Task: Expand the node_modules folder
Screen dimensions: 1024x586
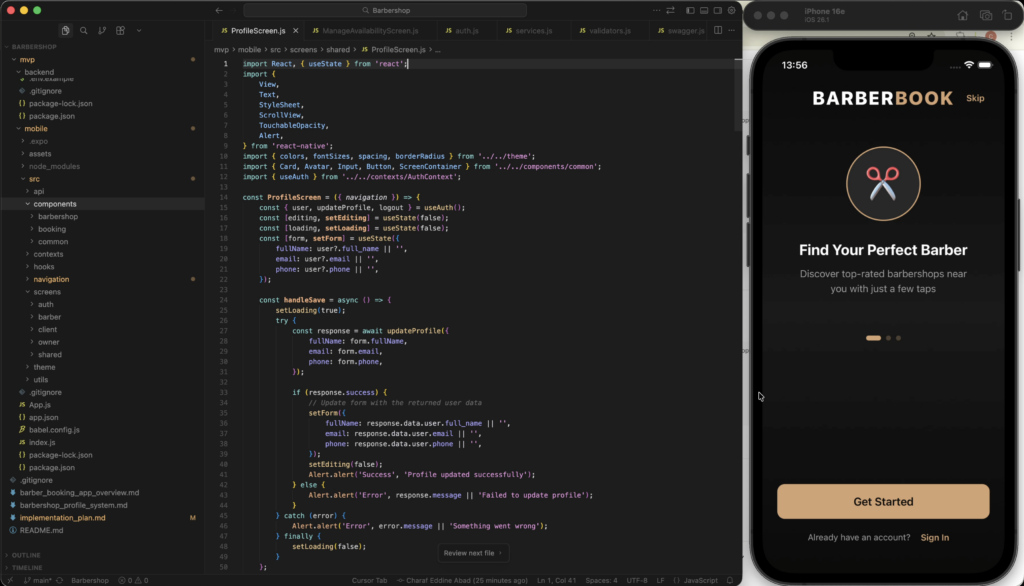Action: (x=54, y=166)
